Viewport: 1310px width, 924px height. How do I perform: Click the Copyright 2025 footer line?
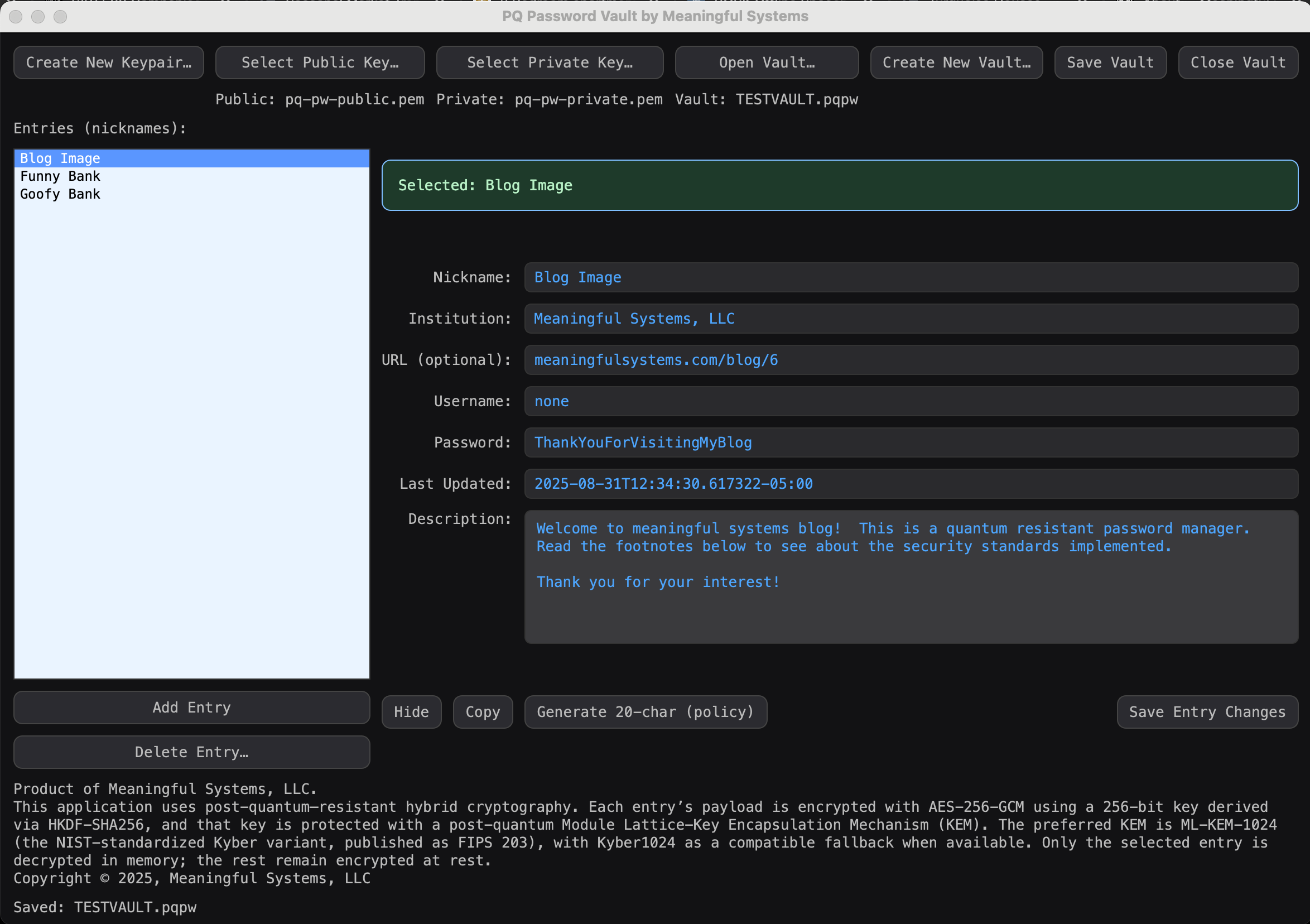pyautogui.click(x=192, y=878)
